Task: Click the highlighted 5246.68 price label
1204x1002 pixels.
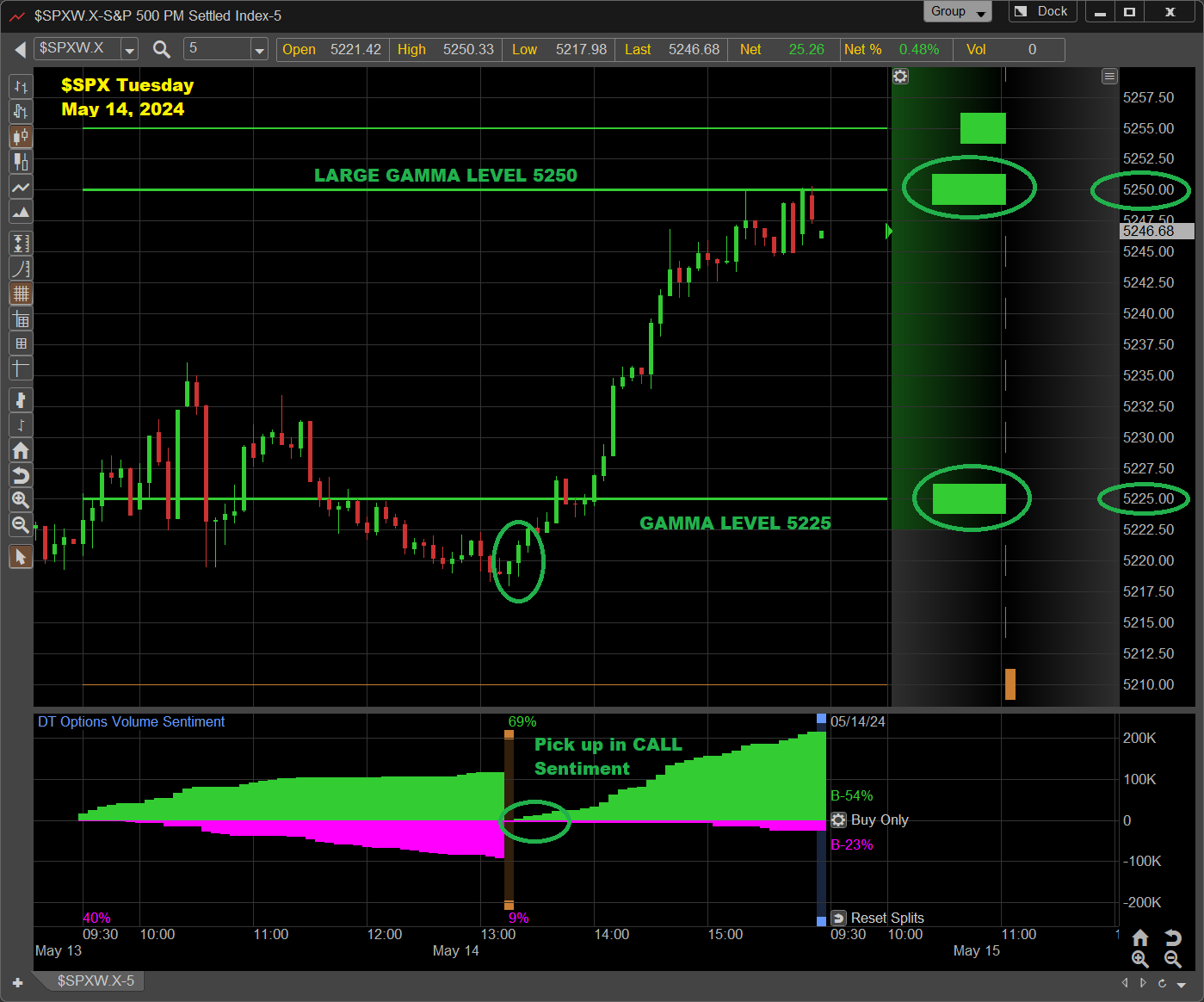Action: point(1156,231)
